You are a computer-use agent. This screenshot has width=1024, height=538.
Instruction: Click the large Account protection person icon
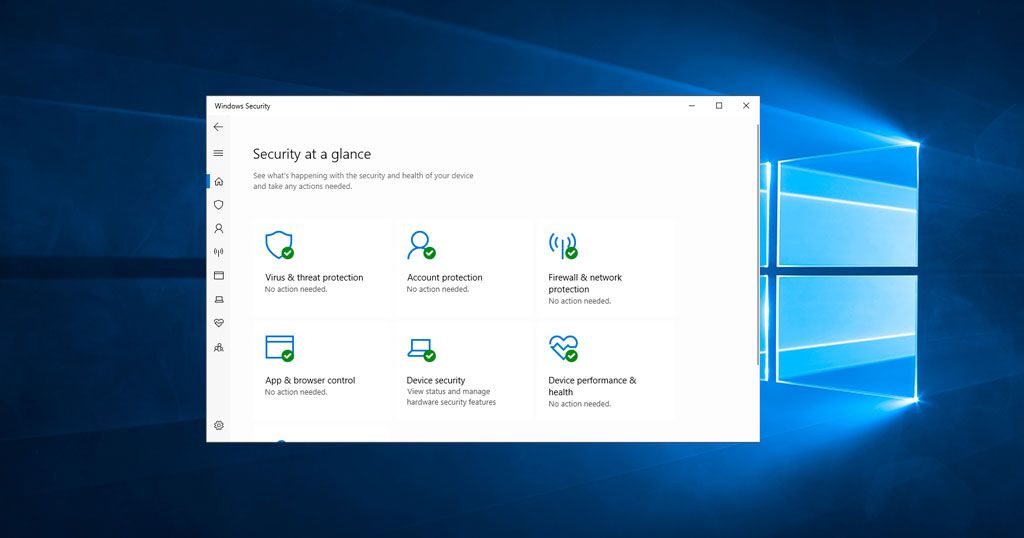[x=421, y=245]
